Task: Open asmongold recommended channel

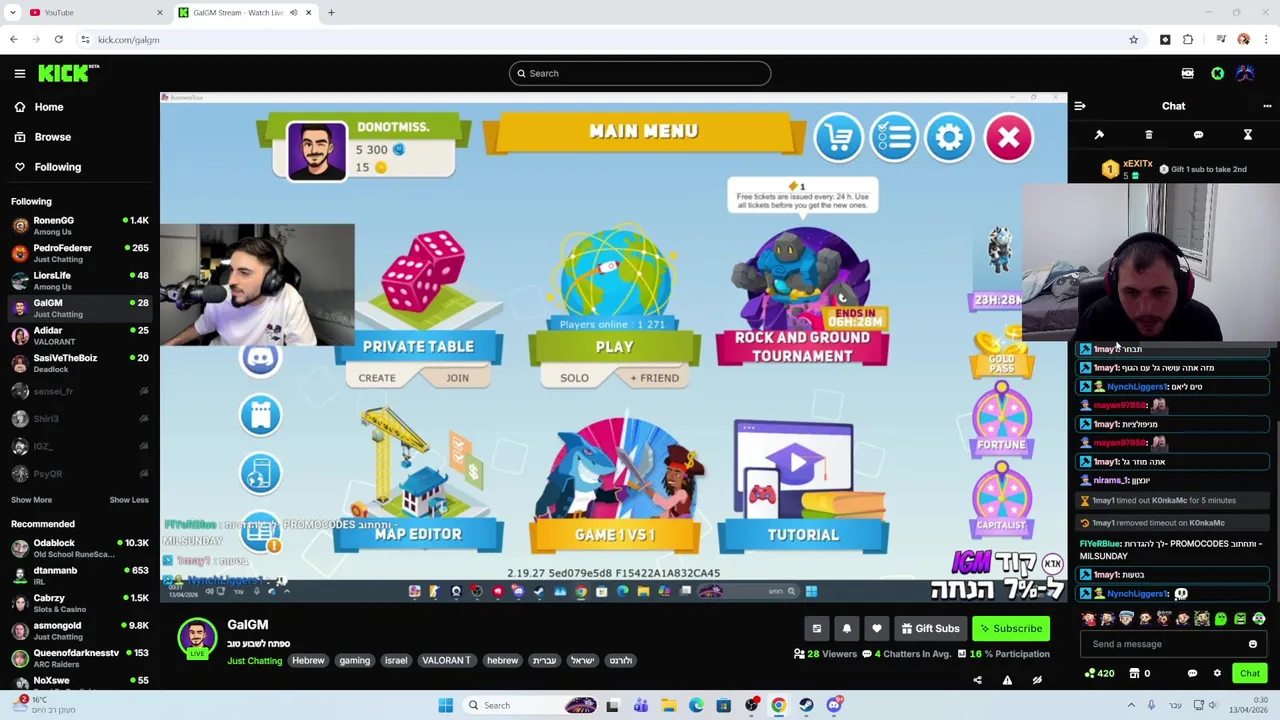Action: [x=80, y=631]
